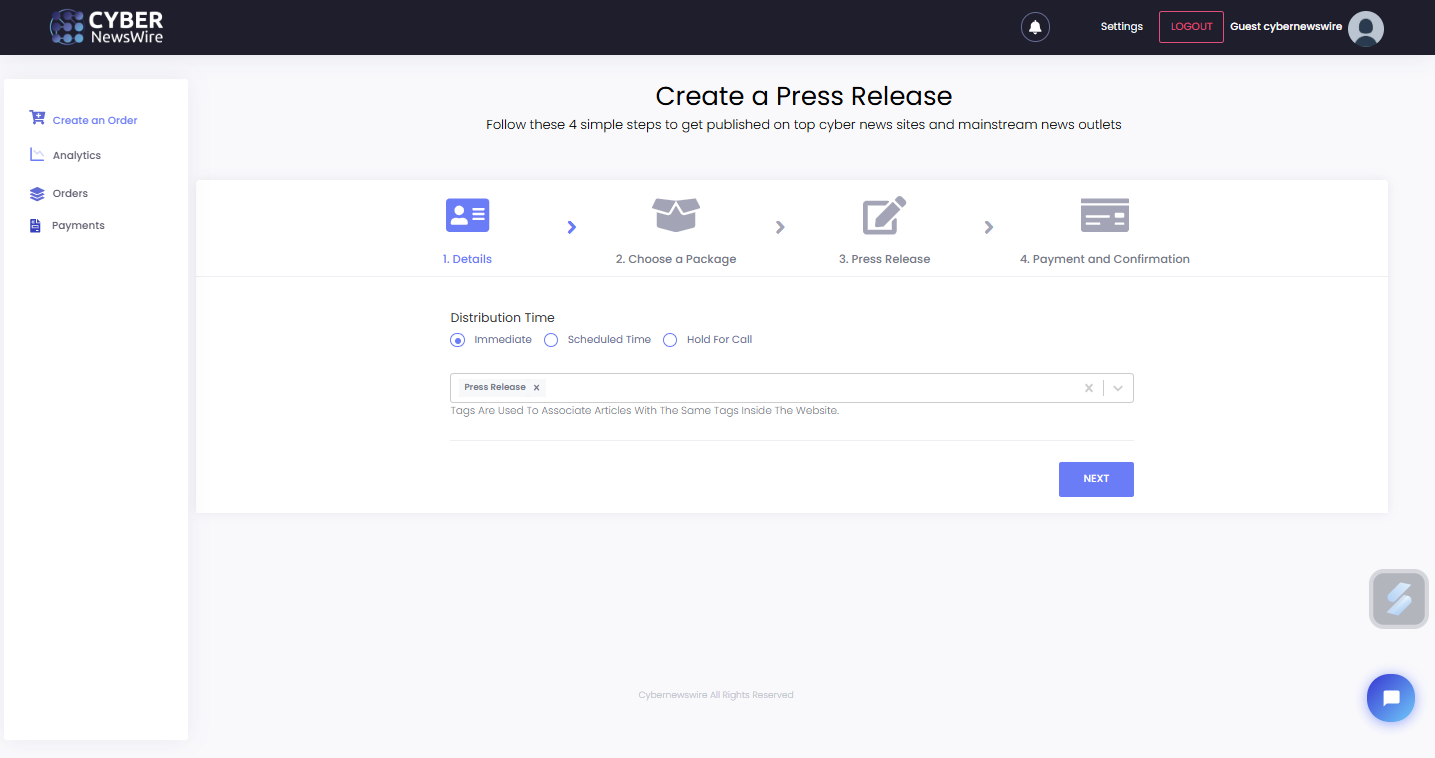Open the chat bubble widget
The height and width of the screenshot is (758, 1435).
(x=1390, y=698)
